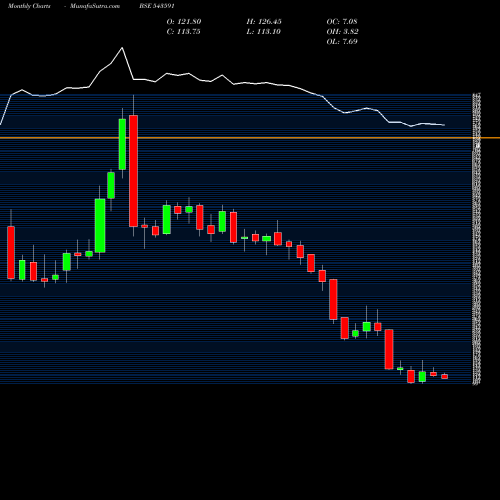Click the open value 'O: 121.80'
This screenshot has height=500, width=500.
tap(184, 22)
